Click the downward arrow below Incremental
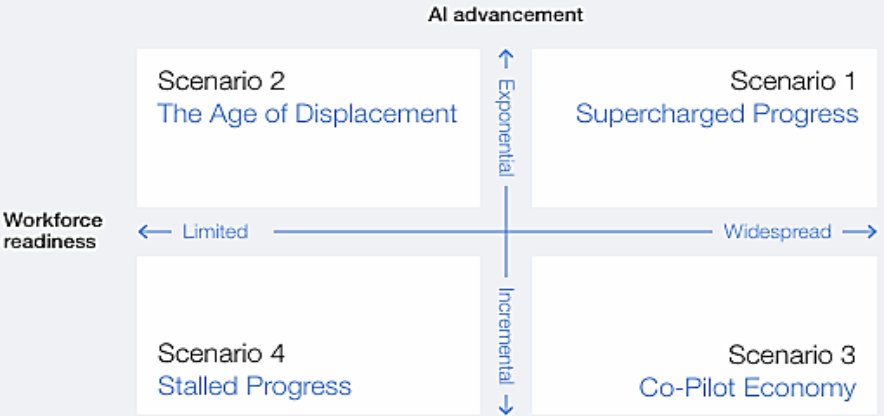Viewport: 884px width, 416px height. click(x=506, y=403)
